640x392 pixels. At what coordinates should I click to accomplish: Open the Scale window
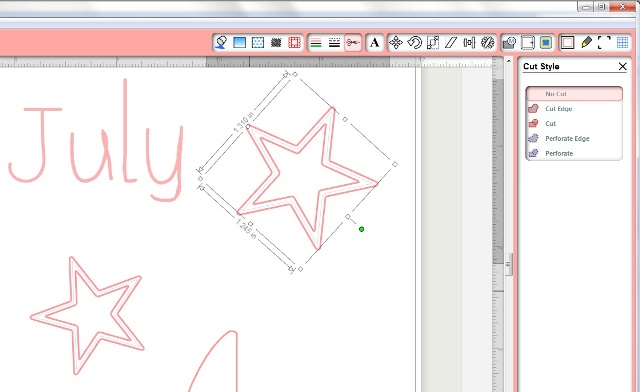point(433,42)
